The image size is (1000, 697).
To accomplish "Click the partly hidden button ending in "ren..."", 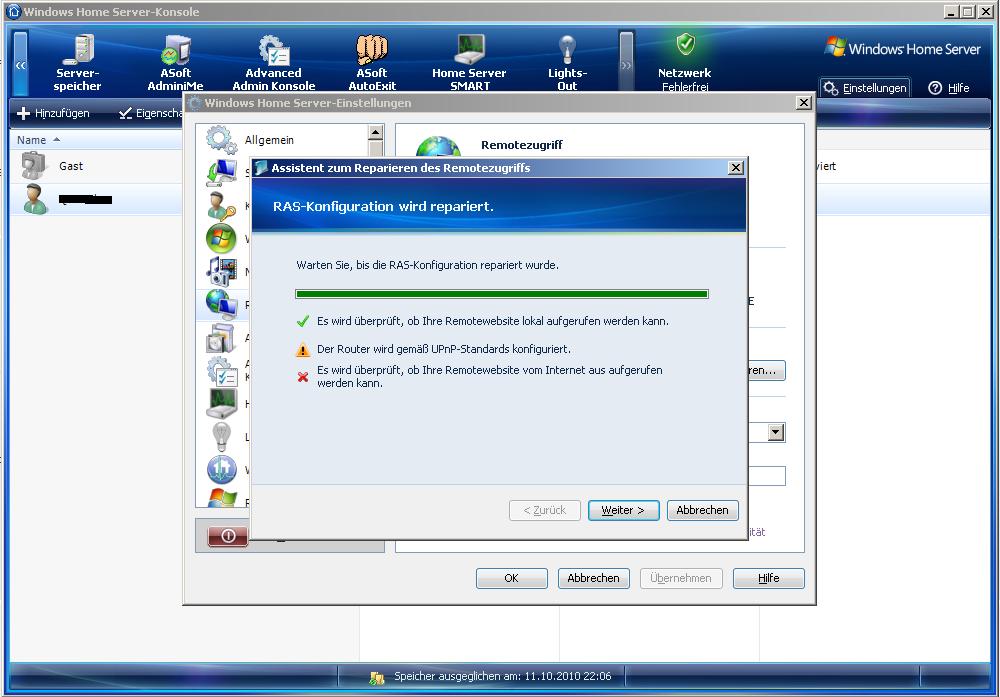I will (x=767, y=371).
